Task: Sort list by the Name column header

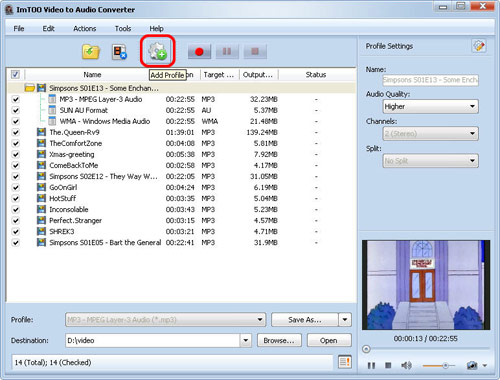Action: click(92, 75)
